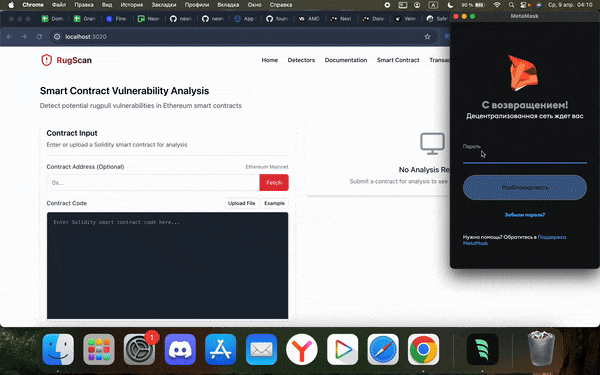
Task: Click the Разблокировать button in MetaMask
Action: [x=525, y=188]
